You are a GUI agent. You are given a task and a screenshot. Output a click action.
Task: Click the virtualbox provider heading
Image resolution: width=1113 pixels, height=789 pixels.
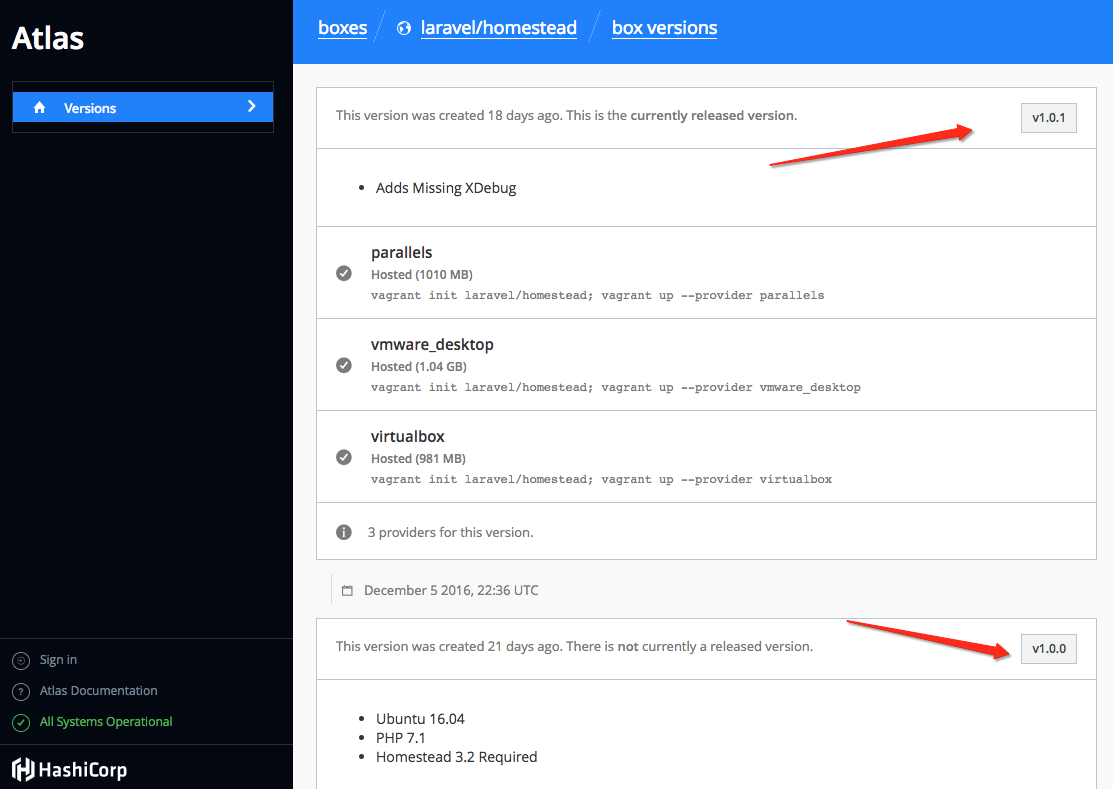[407, 436]
